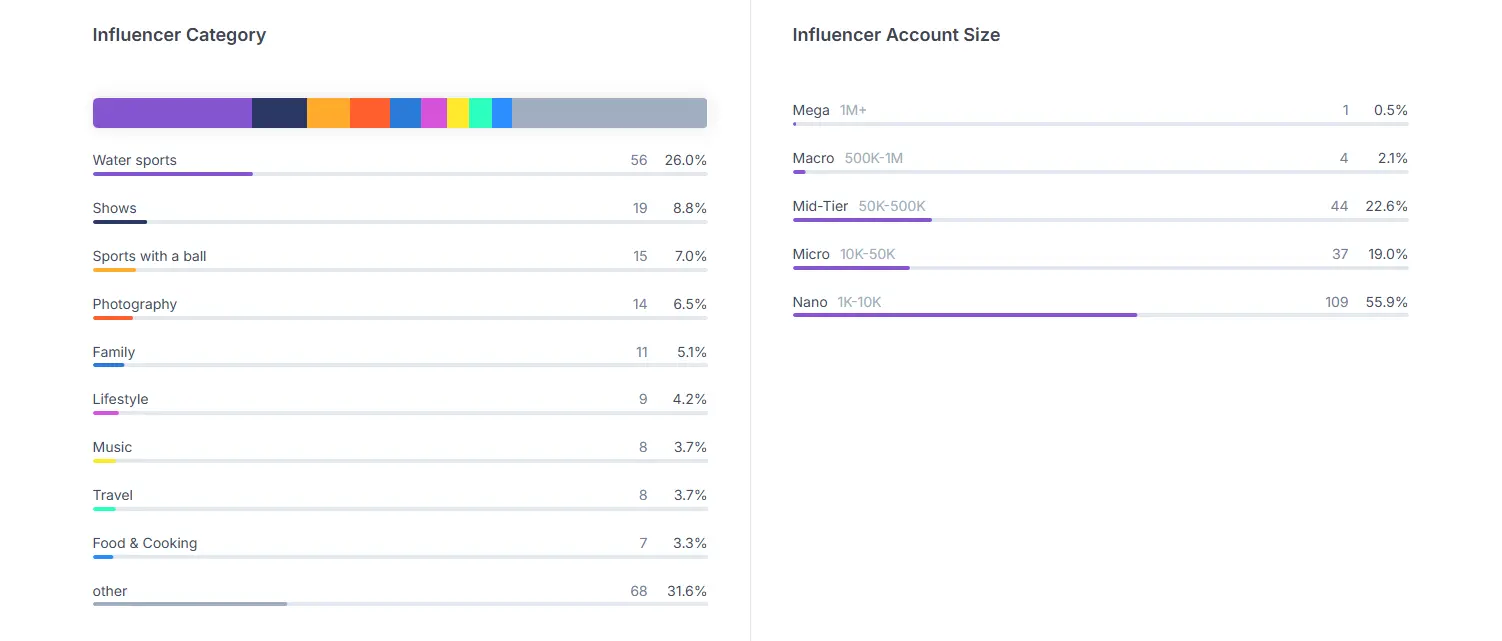Click the Travel category label

coord(113,495)
